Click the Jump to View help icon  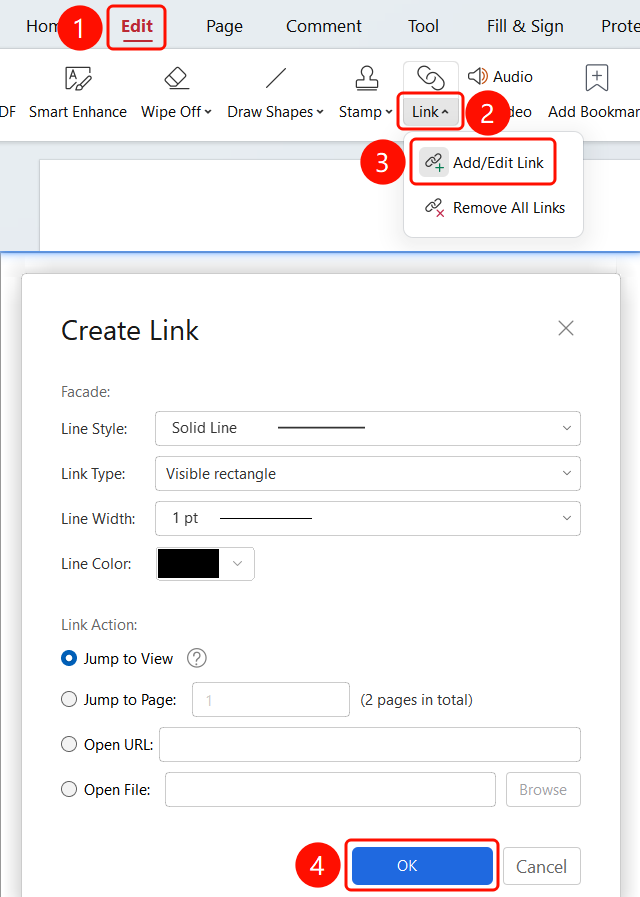tap(197, 658)
